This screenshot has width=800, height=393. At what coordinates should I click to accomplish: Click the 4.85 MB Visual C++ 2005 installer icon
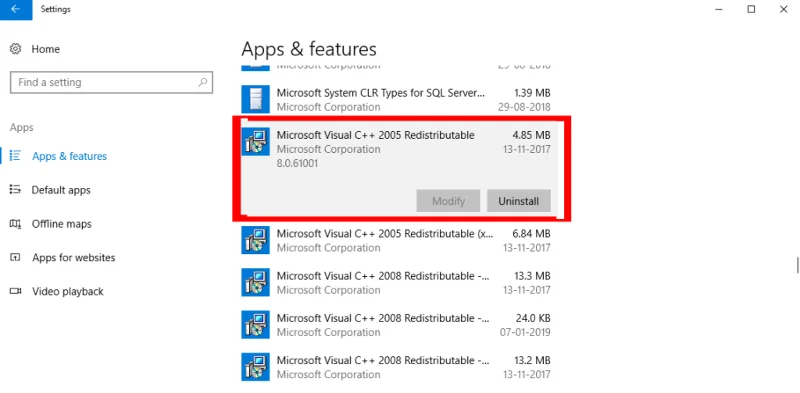[x=255, y=141]
